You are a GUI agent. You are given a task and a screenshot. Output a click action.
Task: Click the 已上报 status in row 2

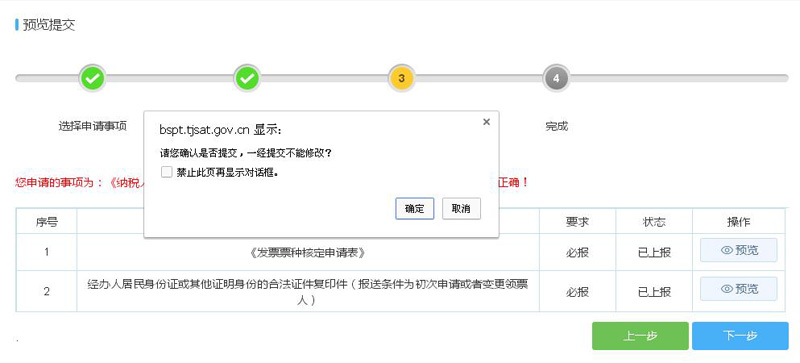[654, 292]
